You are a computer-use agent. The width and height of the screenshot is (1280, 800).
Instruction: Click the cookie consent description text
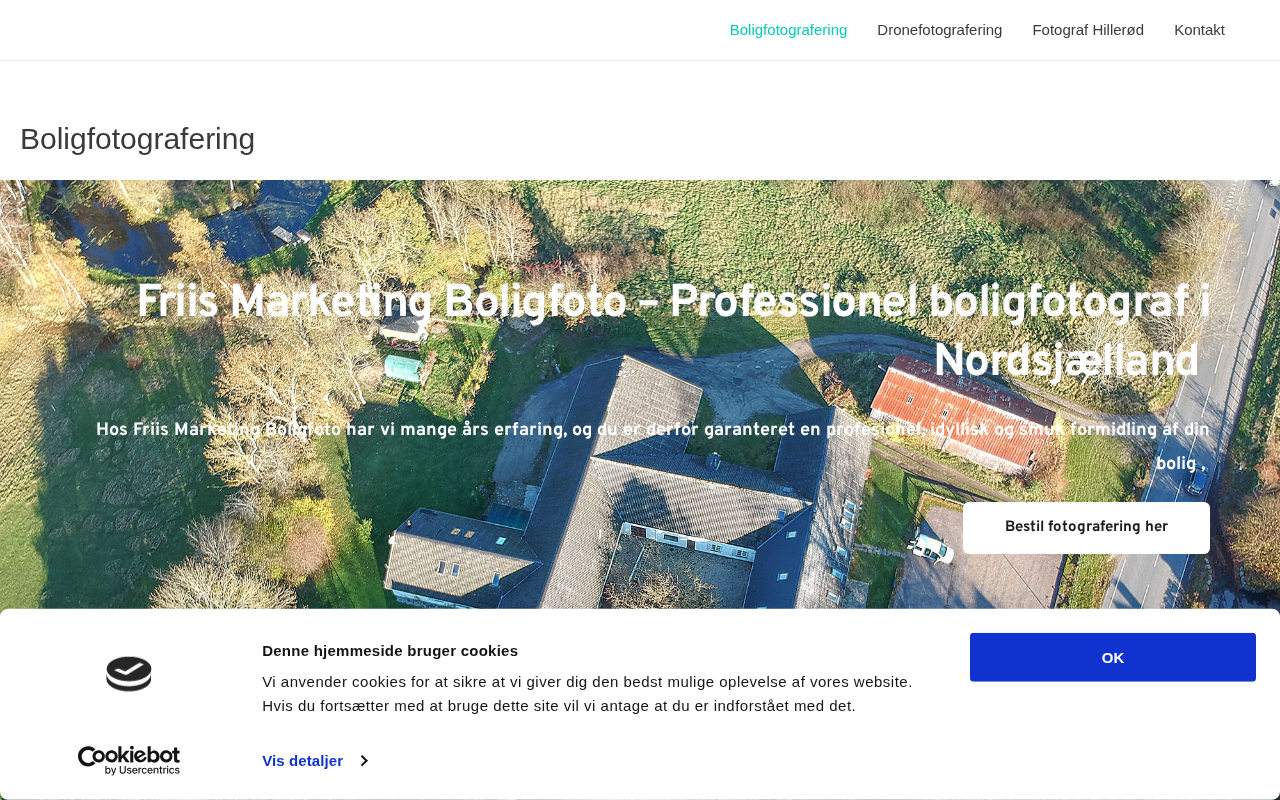point(587,694)
